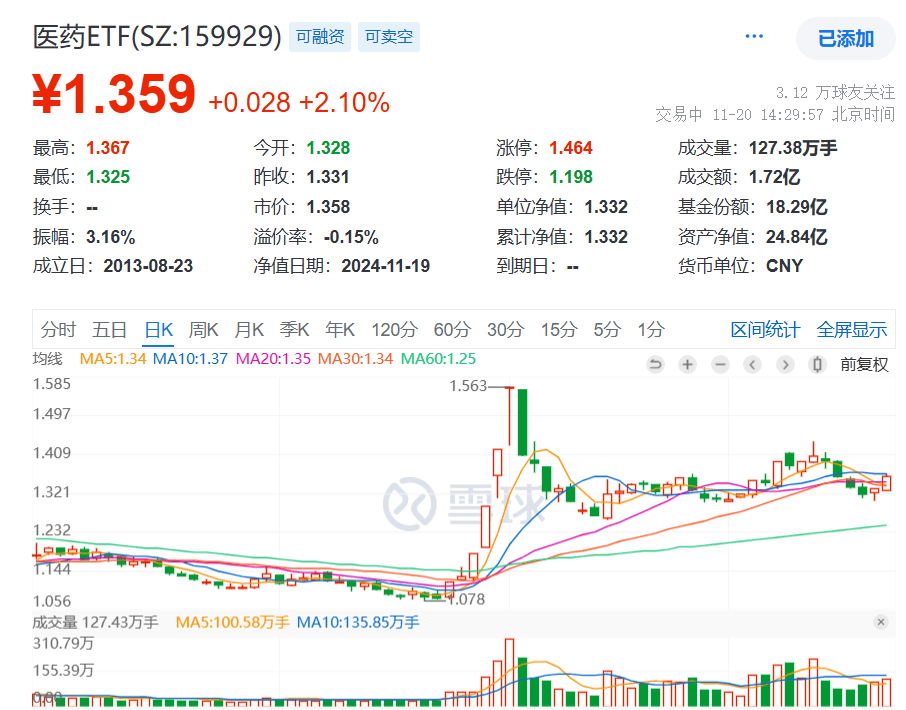Click the 可融资 tag

(x=320, y=37)
